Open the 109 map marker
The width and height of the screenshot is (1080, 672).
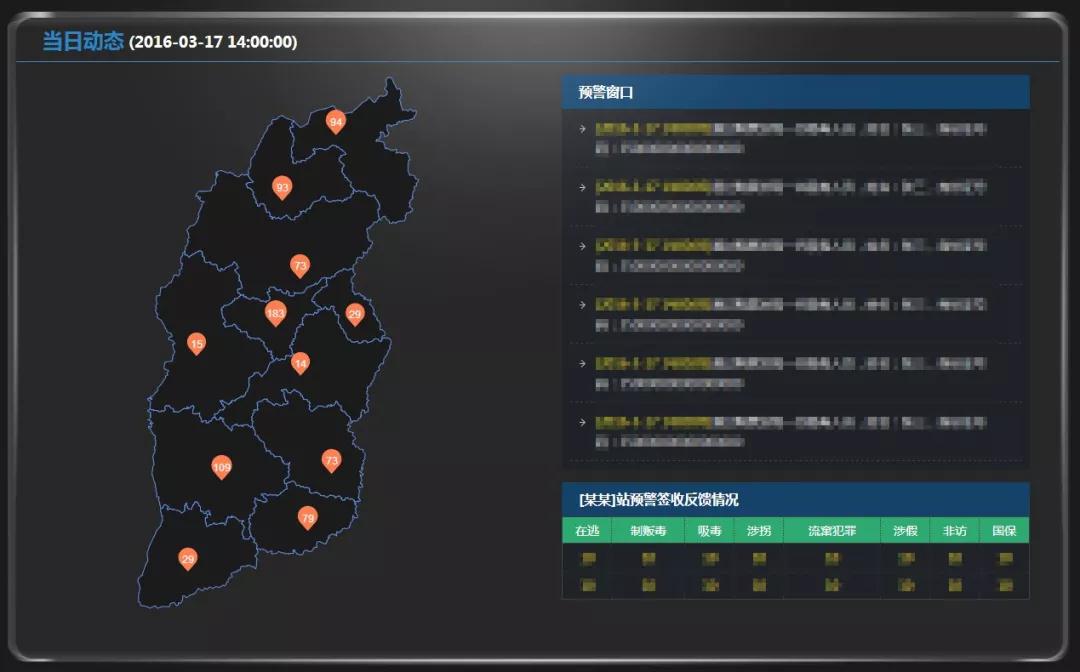tap(222, 467)
